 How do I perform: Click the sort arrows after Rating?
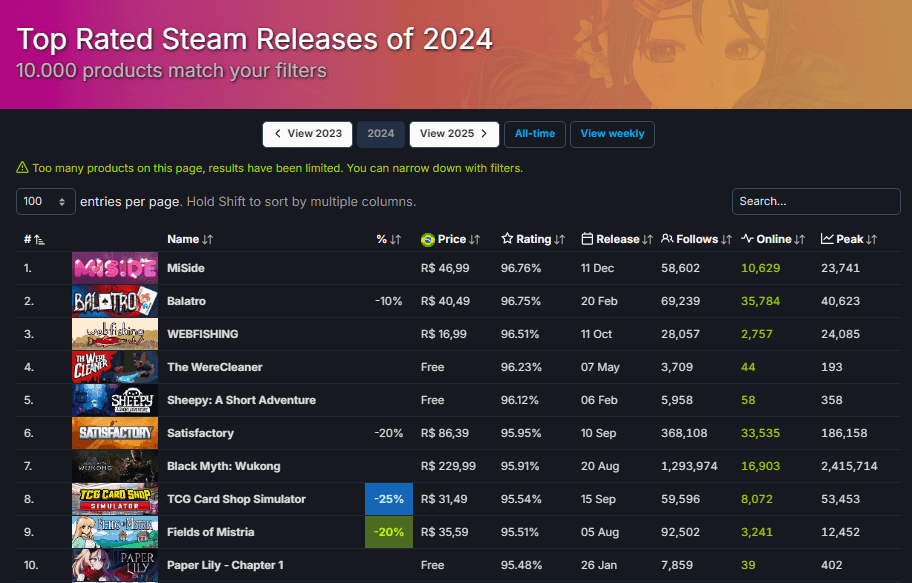pyautogui.click(x=560, y=240)
